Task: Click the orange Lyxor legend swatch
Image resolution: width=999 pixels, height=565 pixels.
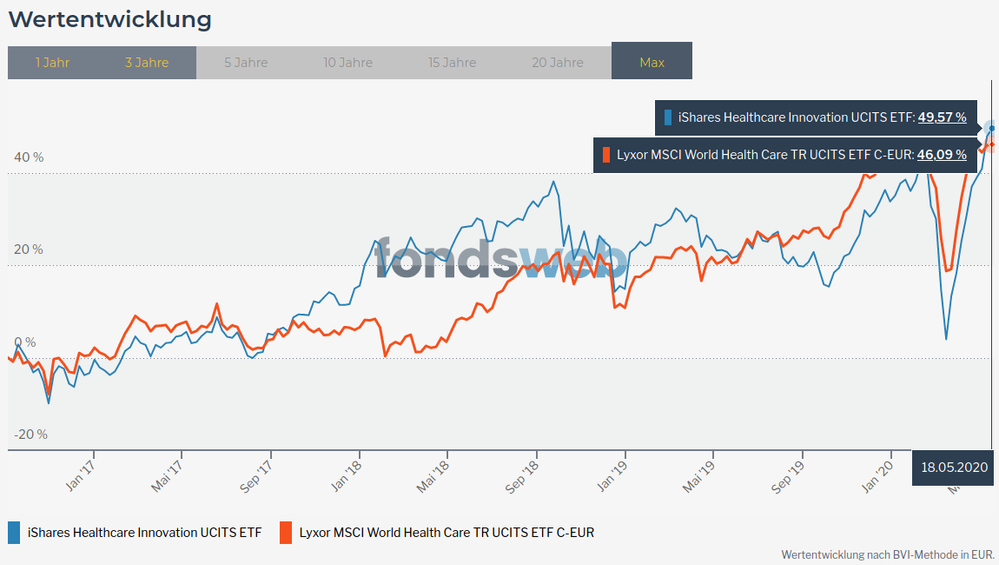Action: tap(285, 532)
